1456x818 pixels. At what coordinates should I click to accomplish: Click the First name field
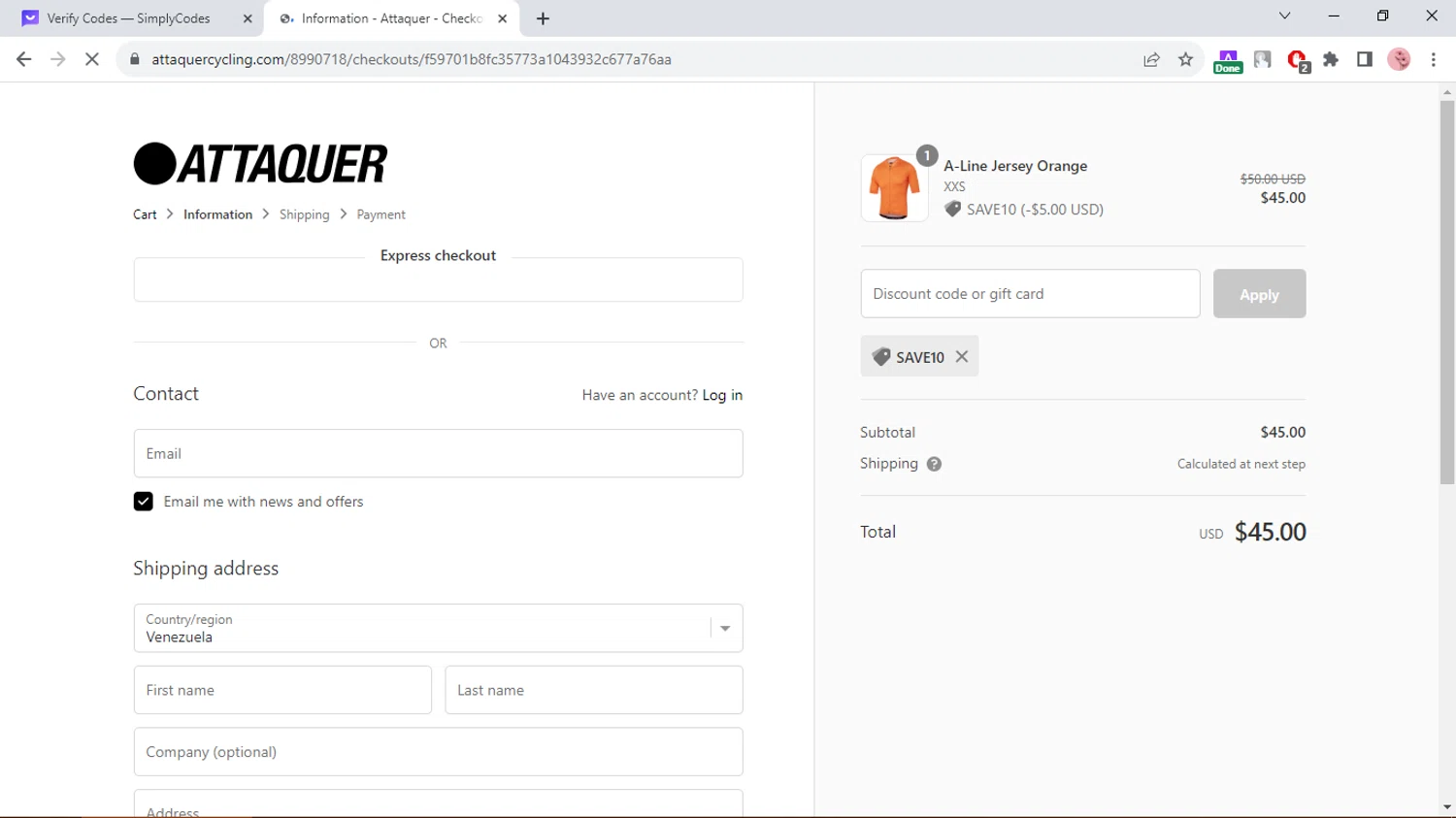282,690
